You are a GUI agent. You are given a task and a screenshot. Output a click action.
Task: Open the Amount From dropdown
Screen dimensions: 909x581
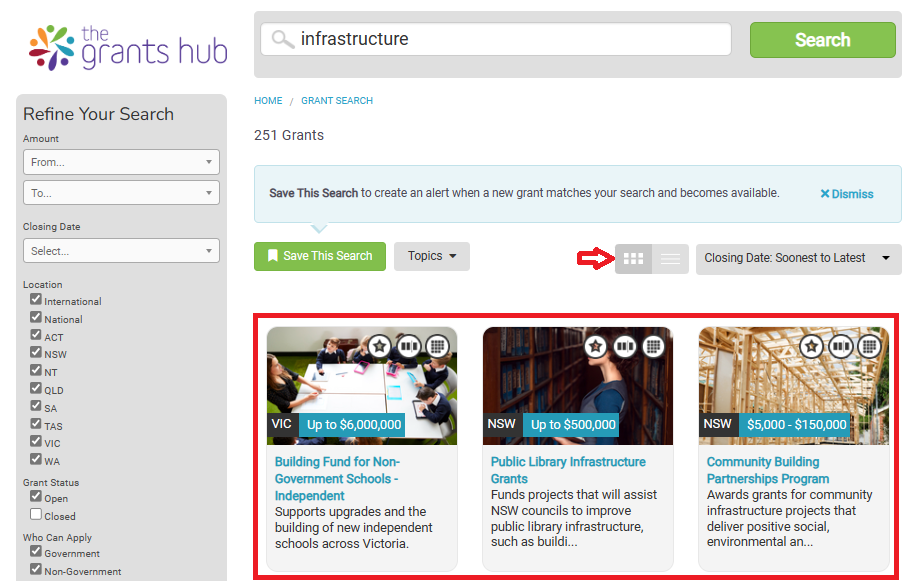click(121, 162)
